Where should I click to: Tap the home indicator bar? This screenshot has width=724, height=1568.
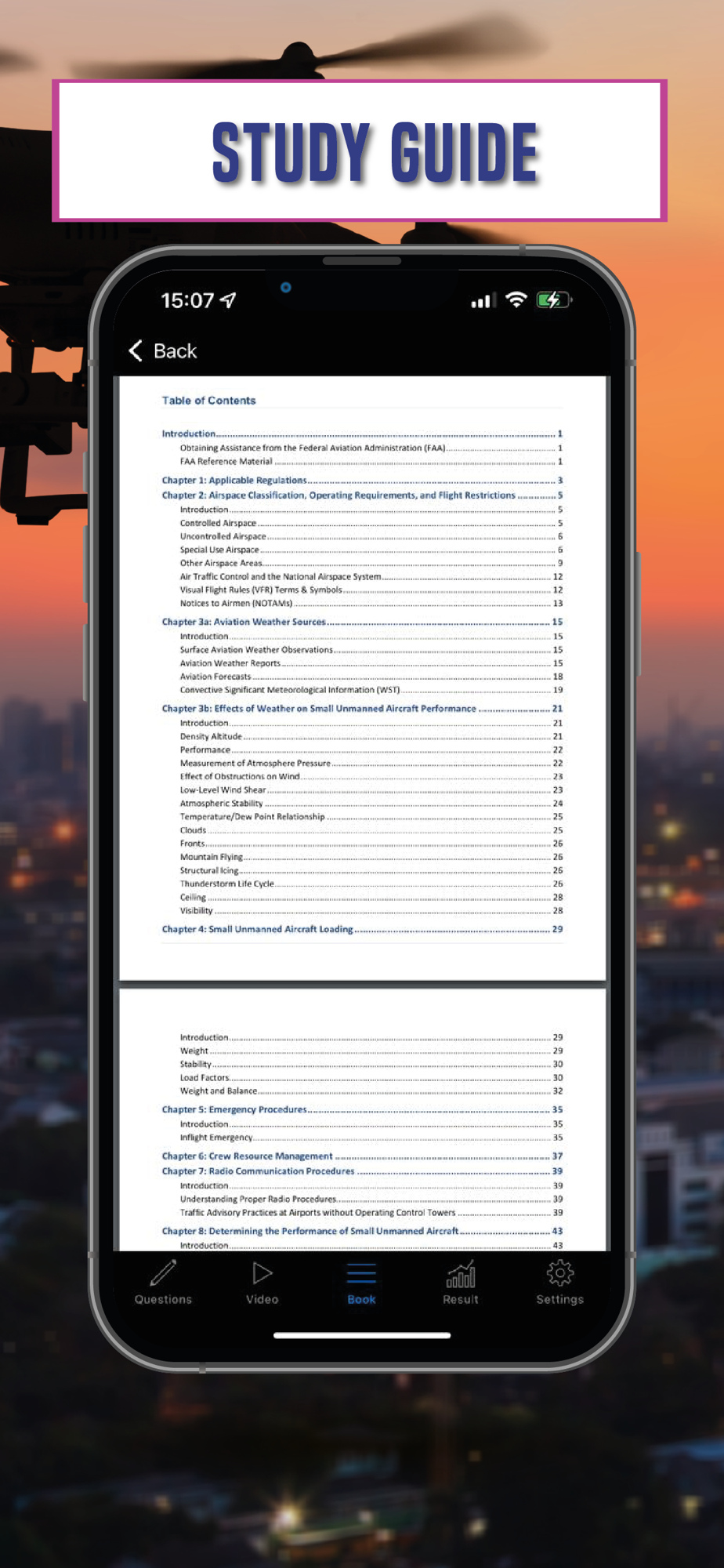362,1335
